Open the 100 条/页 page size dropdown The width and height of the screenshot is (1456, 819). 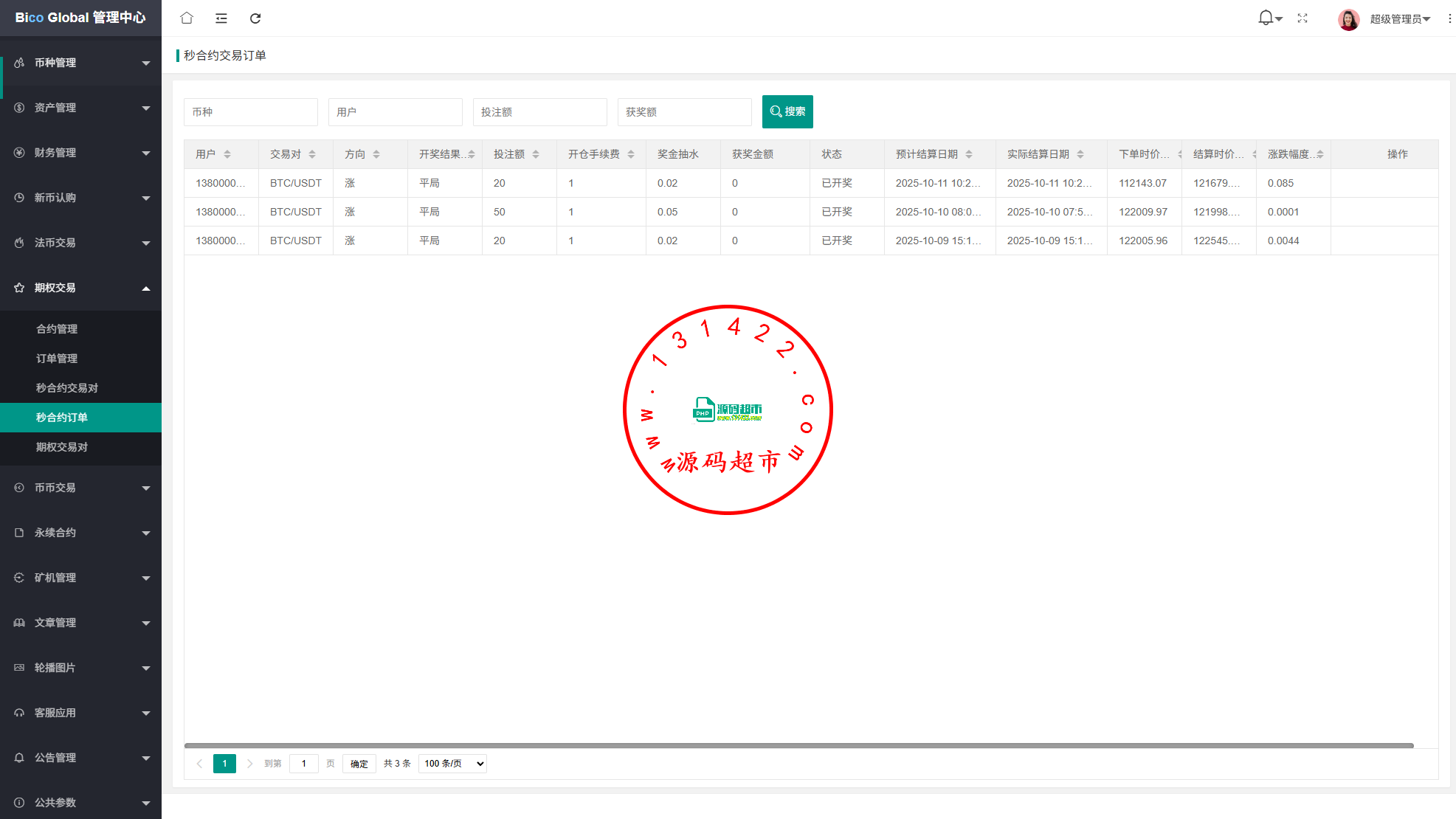click(x=452, y=764)
